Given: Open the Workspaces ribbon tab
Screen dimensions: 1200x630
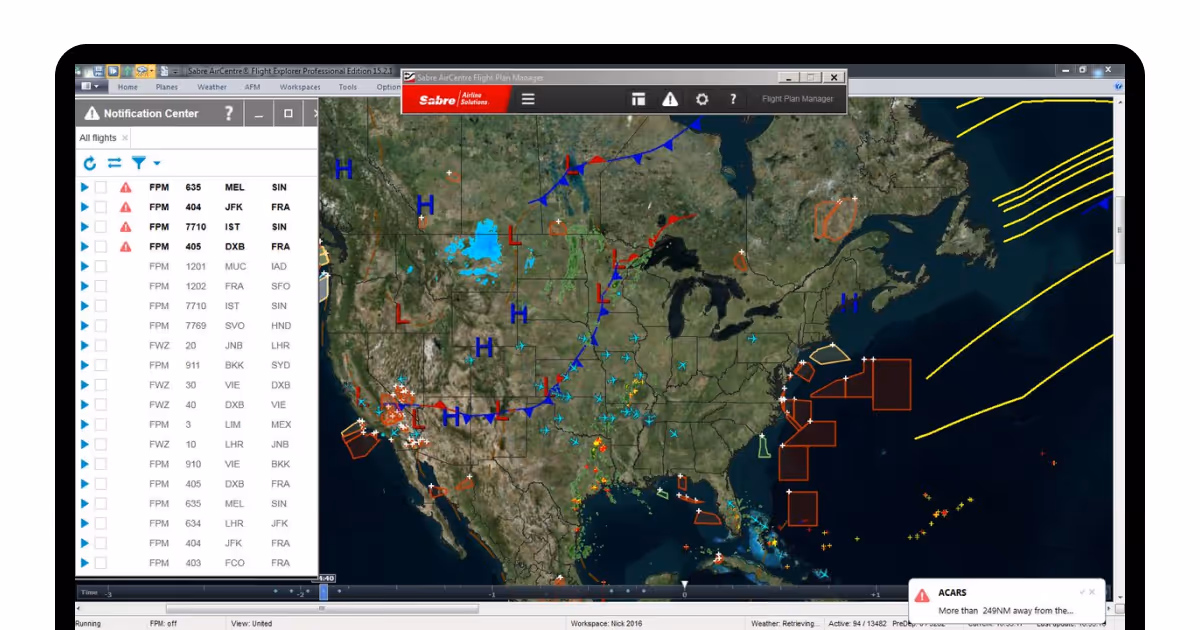Looking at the screenshot, I should (300, 87).
